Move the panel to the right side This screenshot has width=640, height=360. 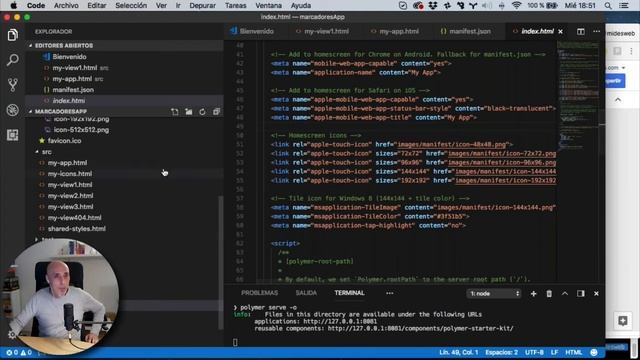pyautogui.click(x=580, y=293)
